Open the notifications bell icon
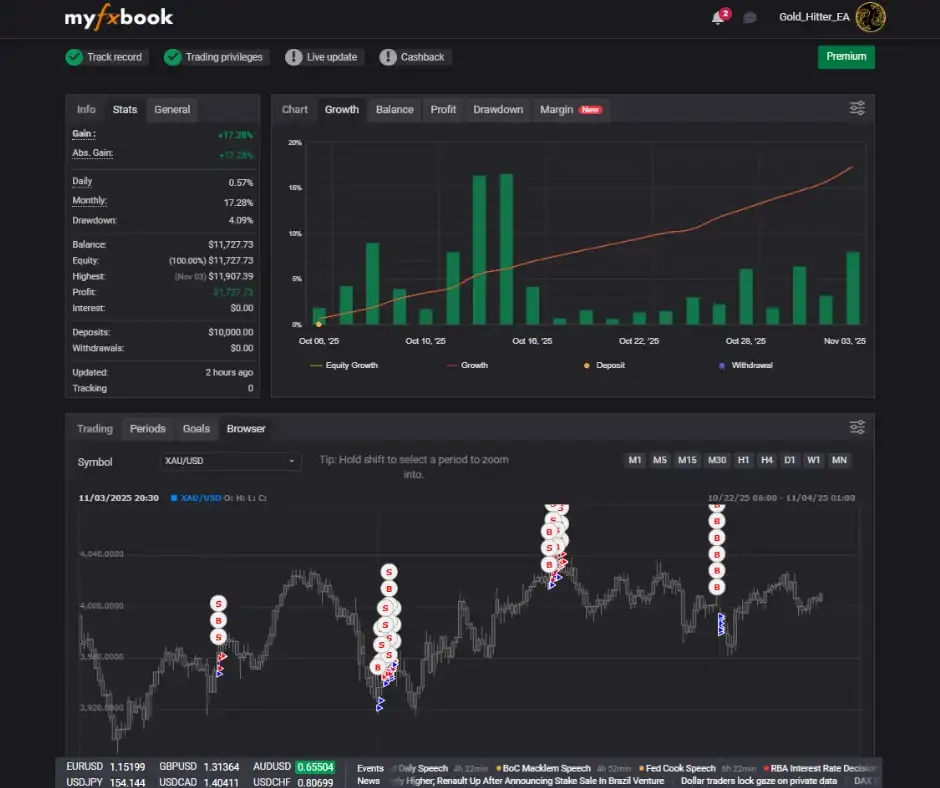Viewport: 940px width, 788px height. [x=718, y=17]
